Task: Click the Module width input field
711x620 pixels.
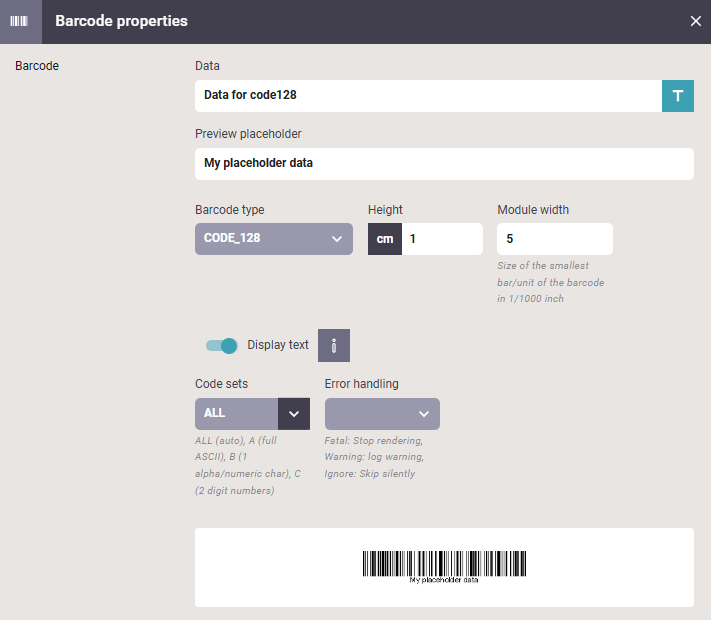Action: 555,239
